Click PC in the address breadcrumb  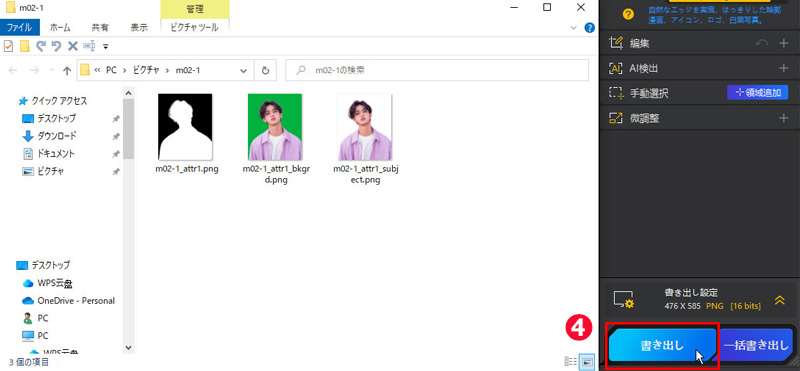(111, 71)
